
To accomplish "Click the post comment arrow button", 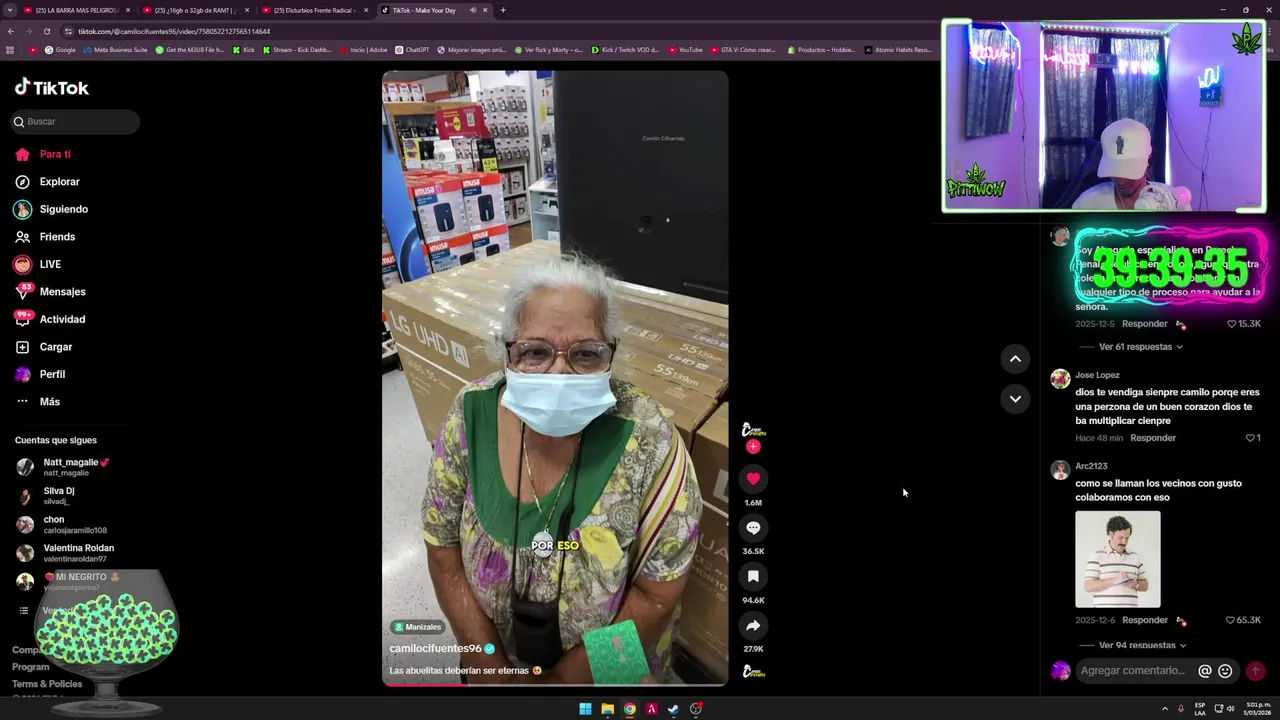I will pyautogui.click(x=1256, y=671).
